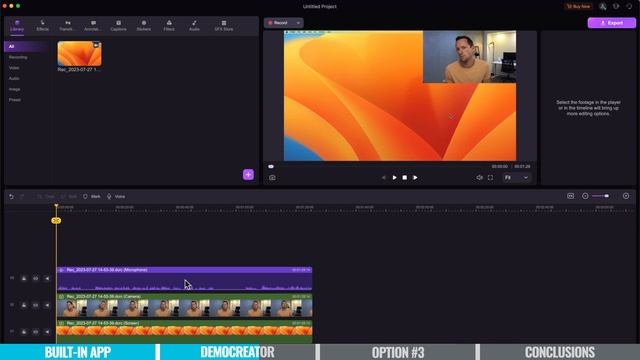Hide the Microphone track

[36, 278]
